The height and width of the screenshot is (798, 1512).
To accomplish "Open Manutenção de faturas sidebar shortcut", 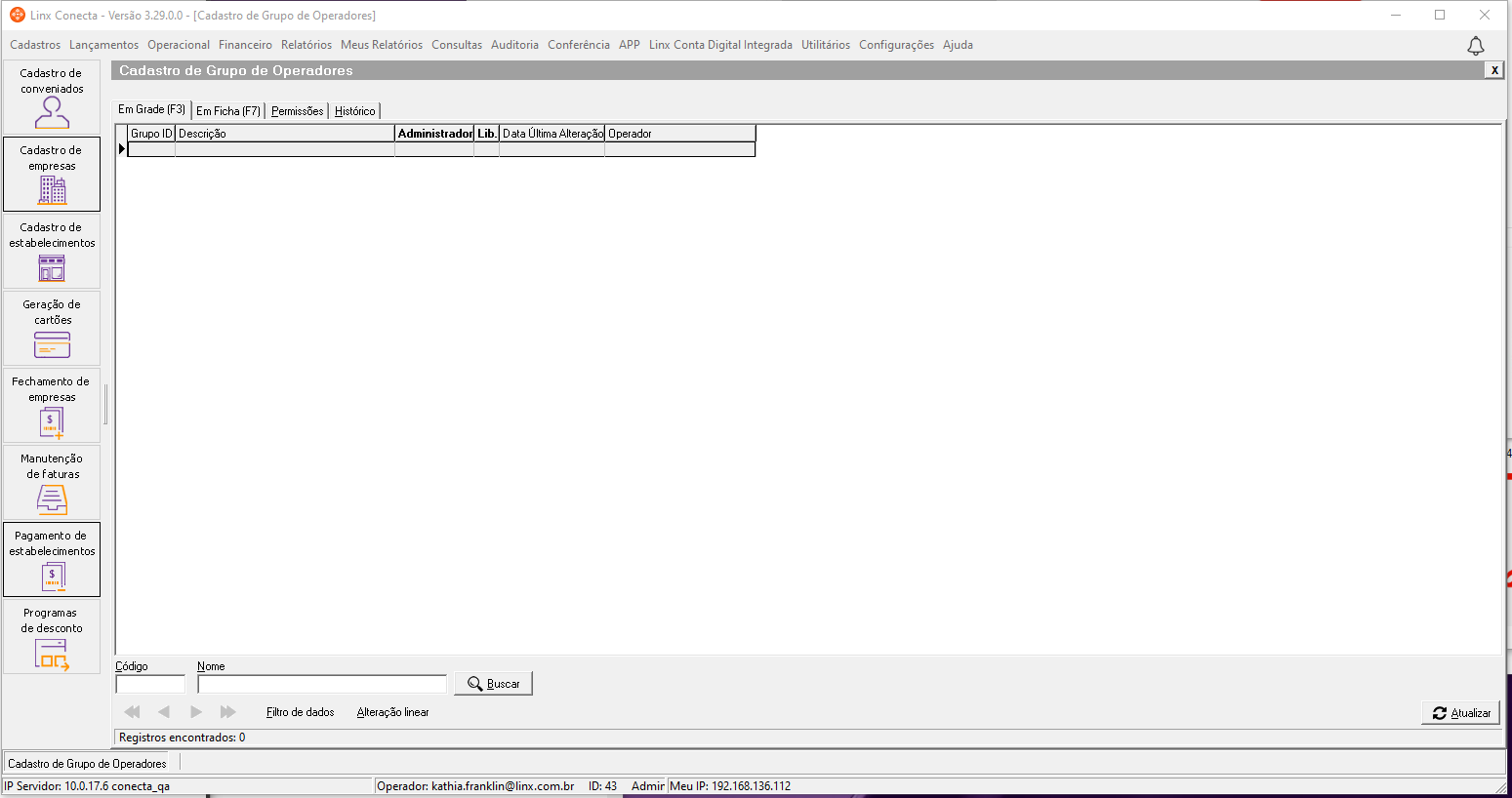I will pyautogui.click(x=52, y=483).
